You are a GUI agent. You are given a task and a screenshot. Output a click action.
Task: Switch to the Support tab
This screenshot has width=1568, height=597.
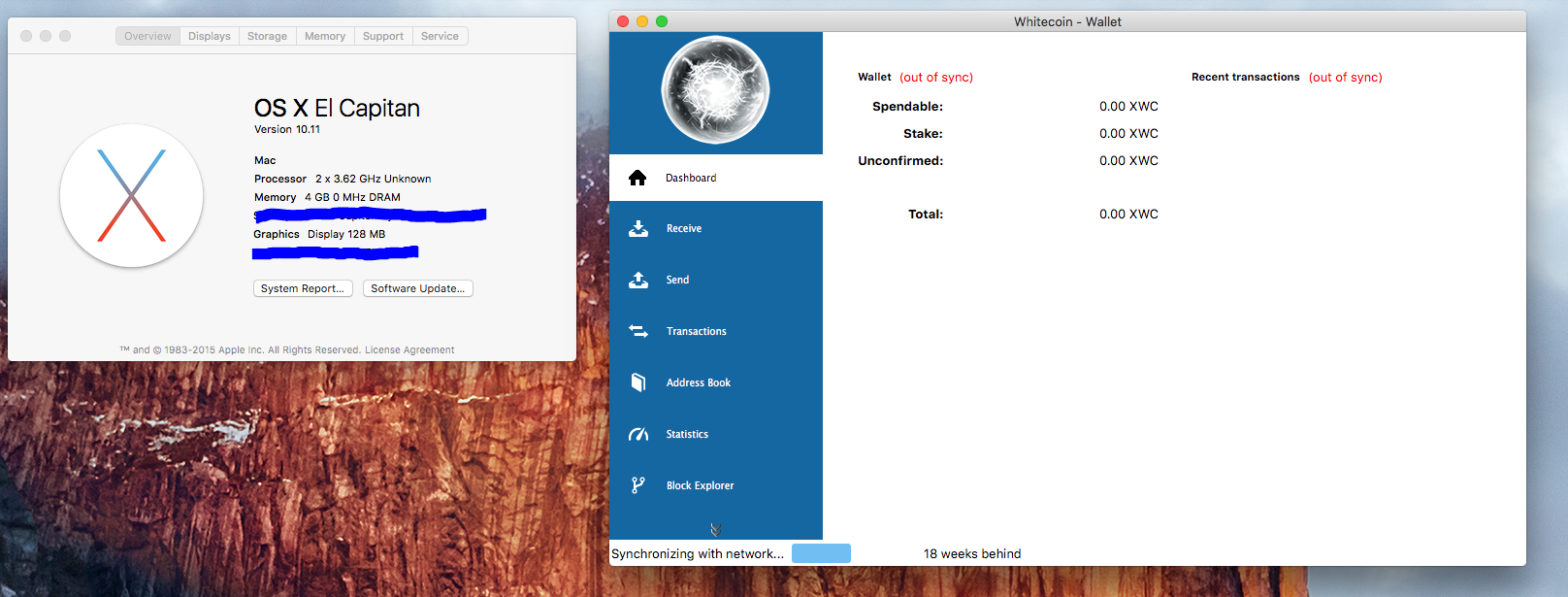coord(383,36)
